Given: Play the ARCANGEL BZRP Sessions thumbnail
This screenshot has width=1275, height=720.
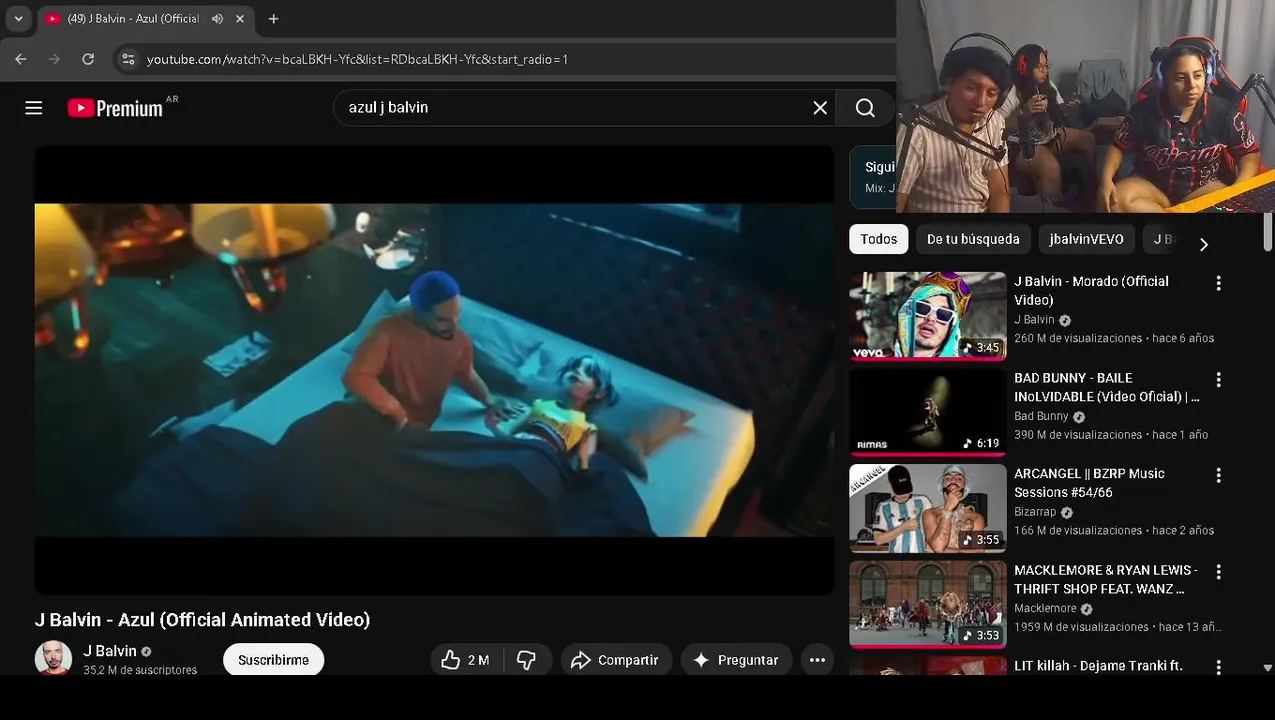Looking at the screenshot, I should [x=928, y=507].
